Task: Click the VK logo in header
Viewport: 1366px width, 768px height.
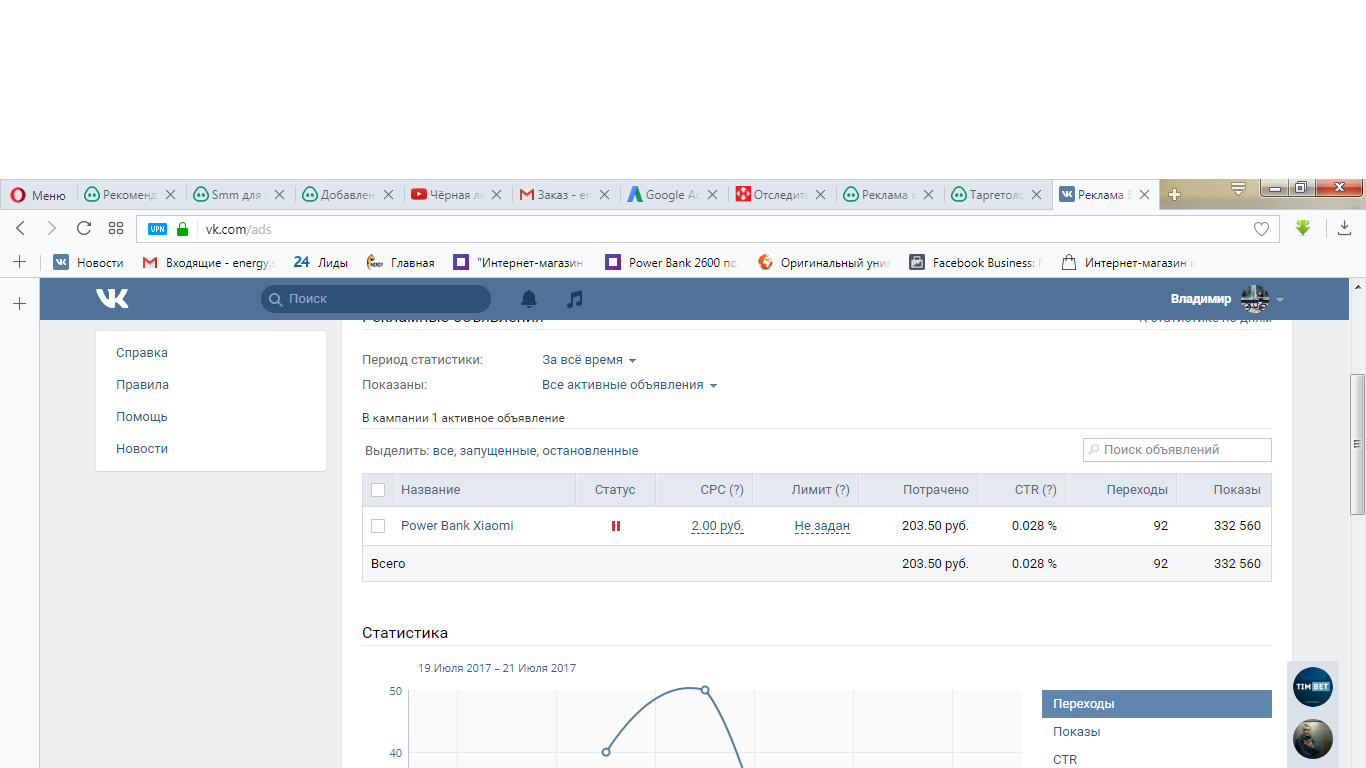Action: pyautogui.click(x=112, y=298)
